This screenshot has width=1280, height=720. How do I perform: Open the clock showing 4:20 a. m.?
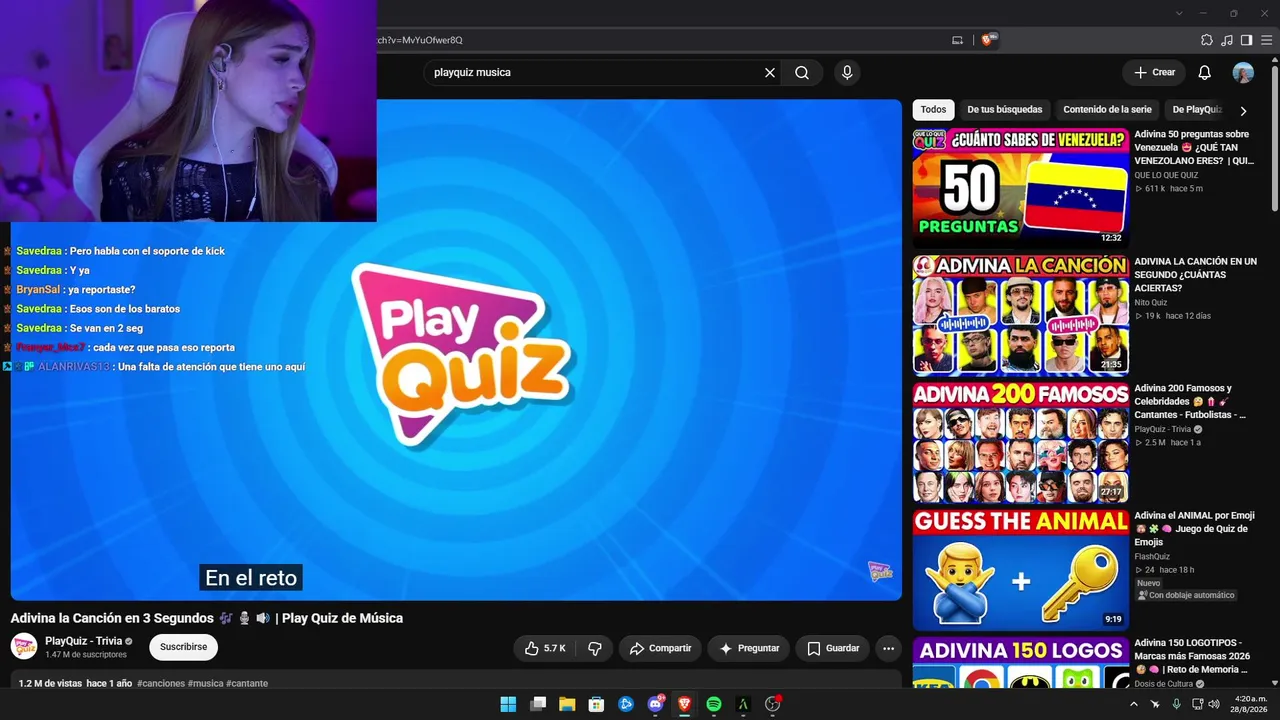point(1250,704)
